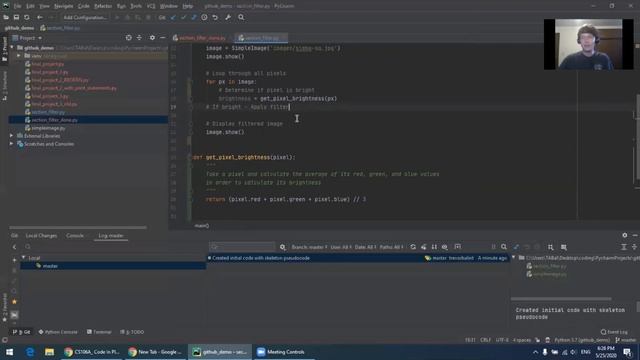Expand the venv folder
This screenshot has height=360, width=640.
(x=19, y=56)
